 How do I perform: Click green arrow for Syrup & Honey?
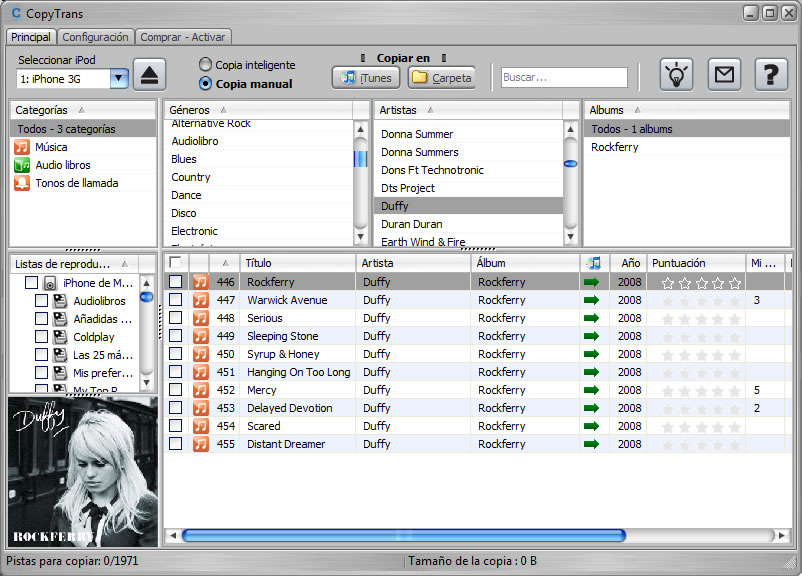[x=591, y=354]
